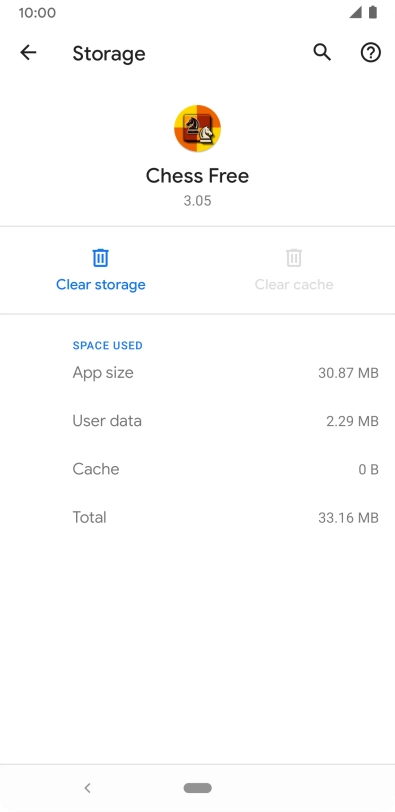Tap the SPACE USED section header
Viewport: 395px width, 812px height.
coord(107,345)
